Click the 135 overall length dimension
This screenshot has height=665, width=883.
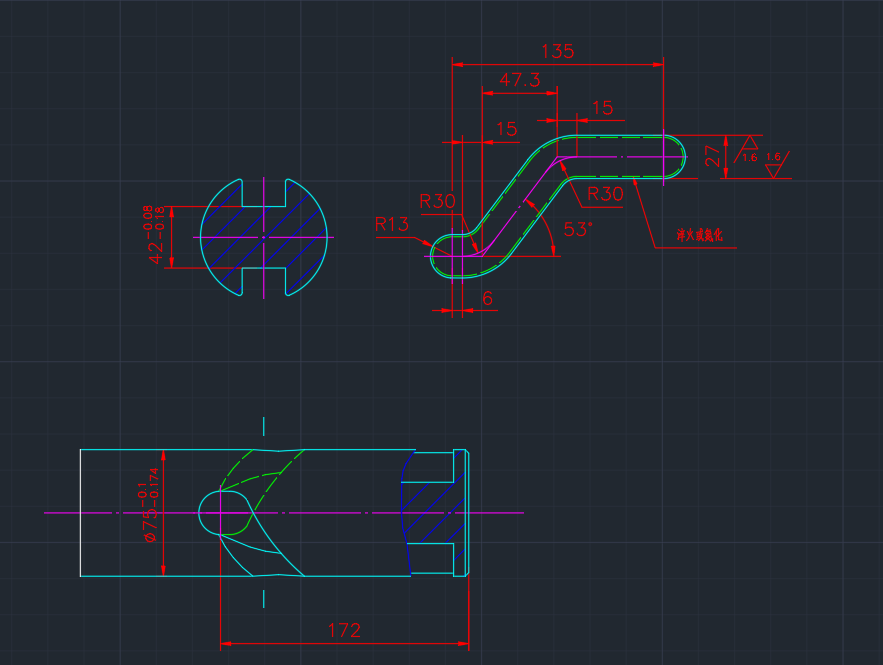(560, 52)
